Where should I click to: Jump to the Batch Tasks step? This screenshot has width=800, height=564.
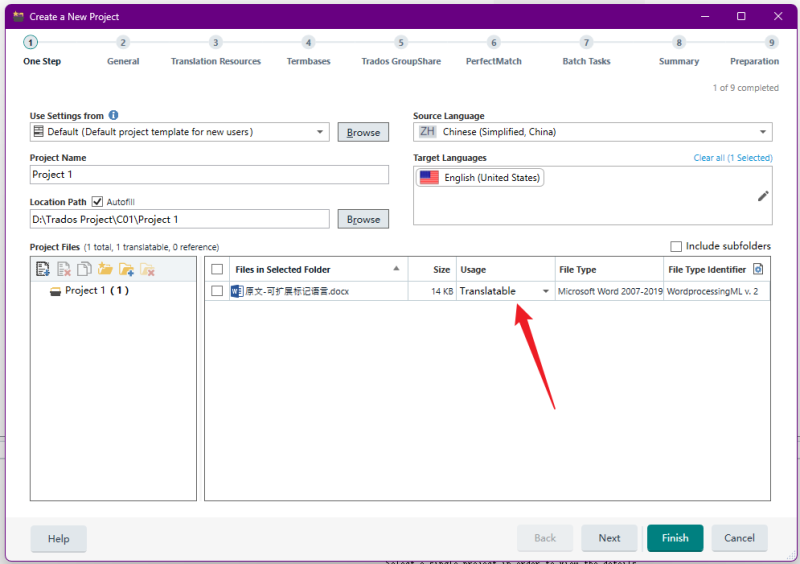click(x=586, y=43)
